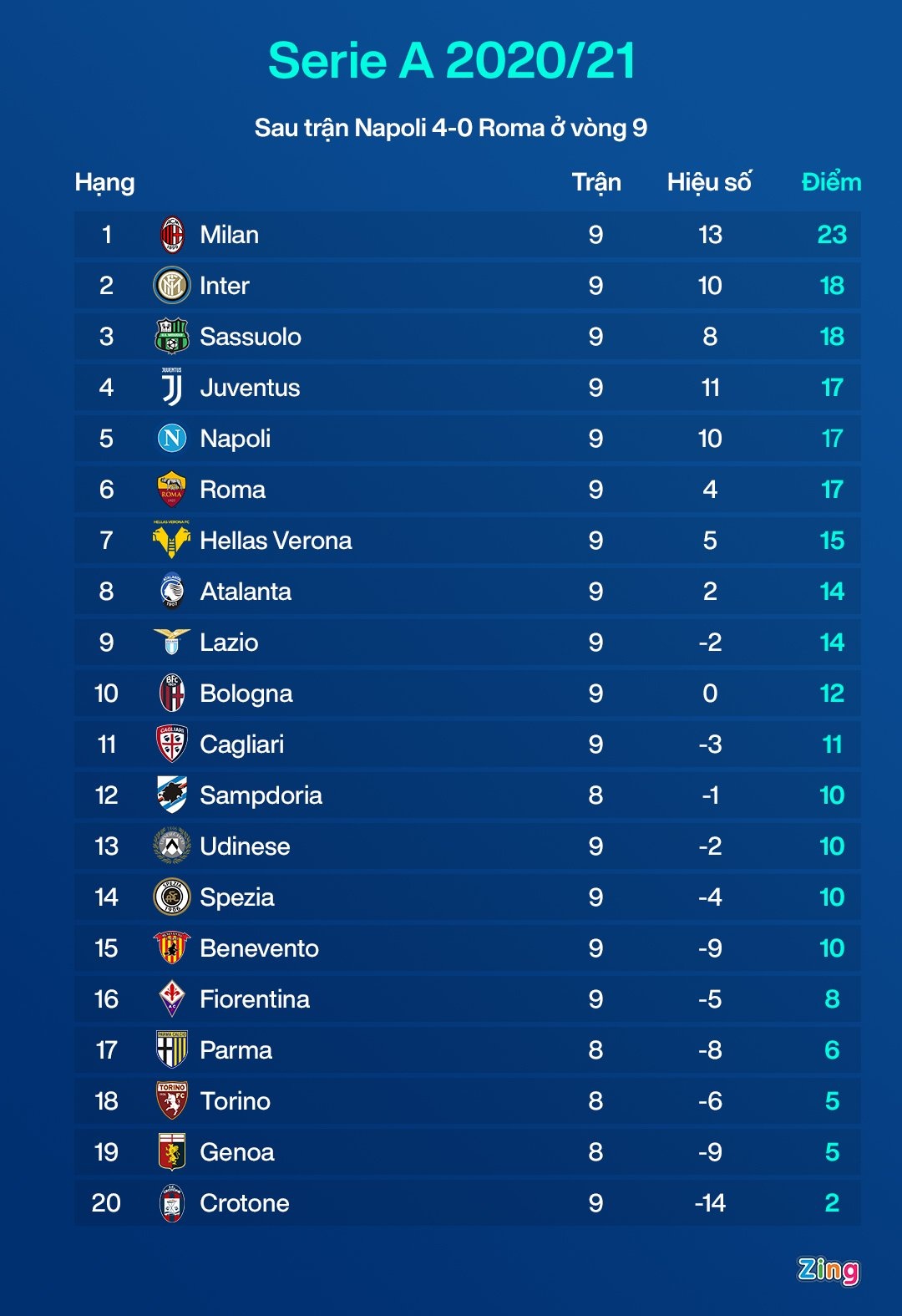The image size is (902, 1316).
Task: Click the Inter club logo
Action: [x=172, y=286]
